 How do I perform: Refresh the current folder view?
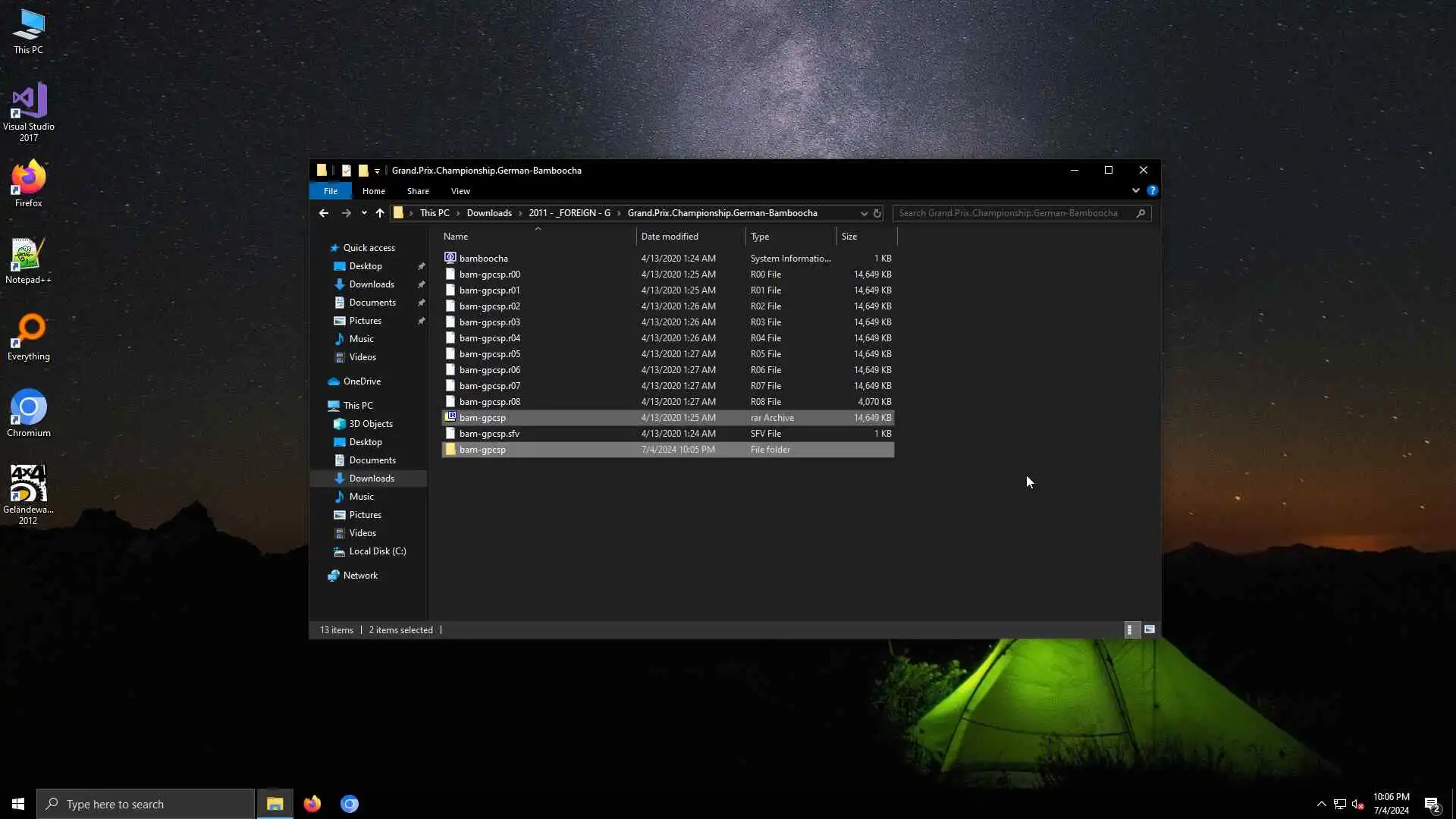click(x=877, y=213)
